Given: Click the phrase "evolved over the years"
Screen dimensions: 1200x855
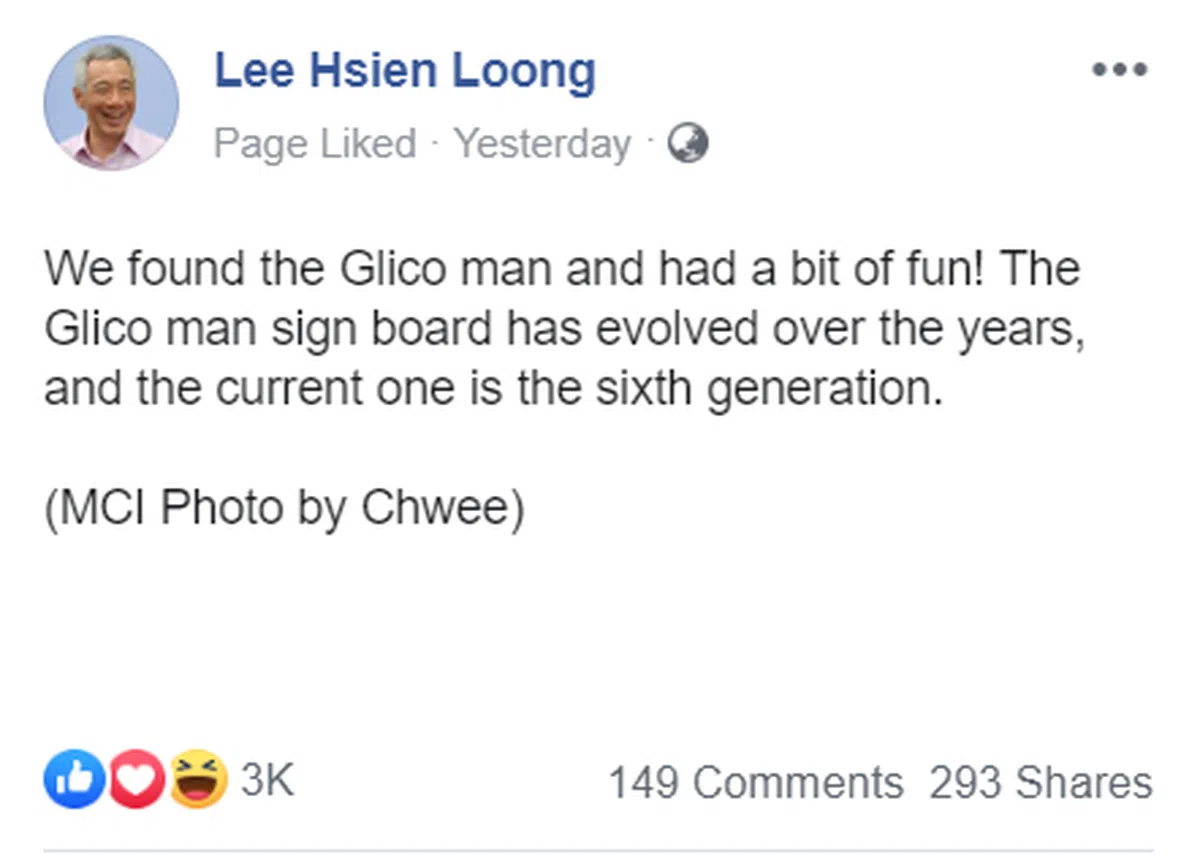Looking at the screenshot, I should 840,329.
